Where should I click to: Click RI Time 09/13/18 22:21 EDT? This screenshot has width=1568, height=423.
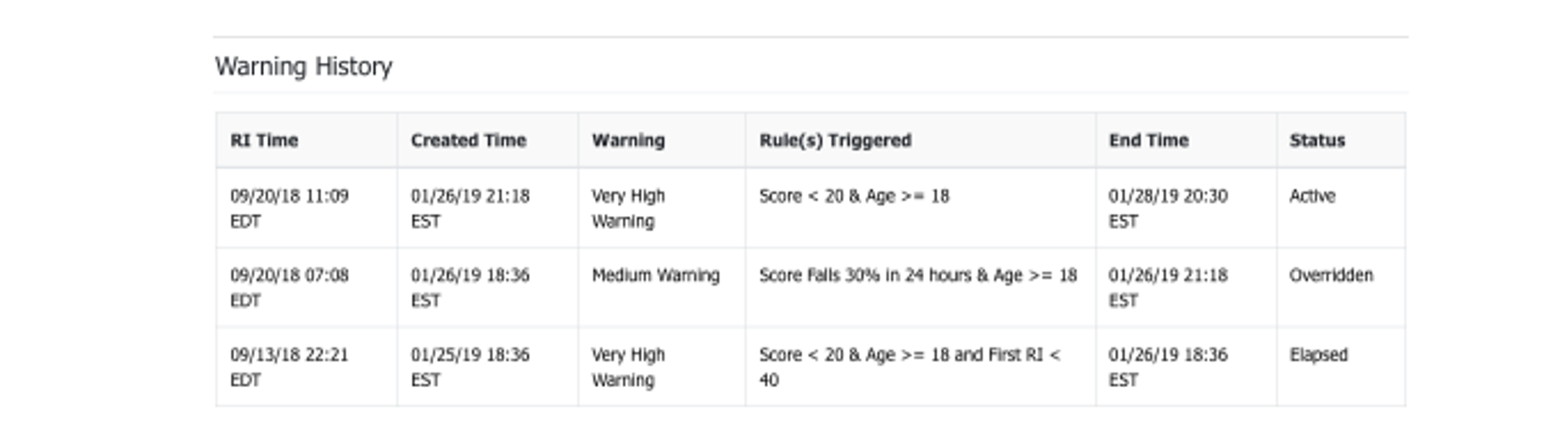tap(289, 367)
